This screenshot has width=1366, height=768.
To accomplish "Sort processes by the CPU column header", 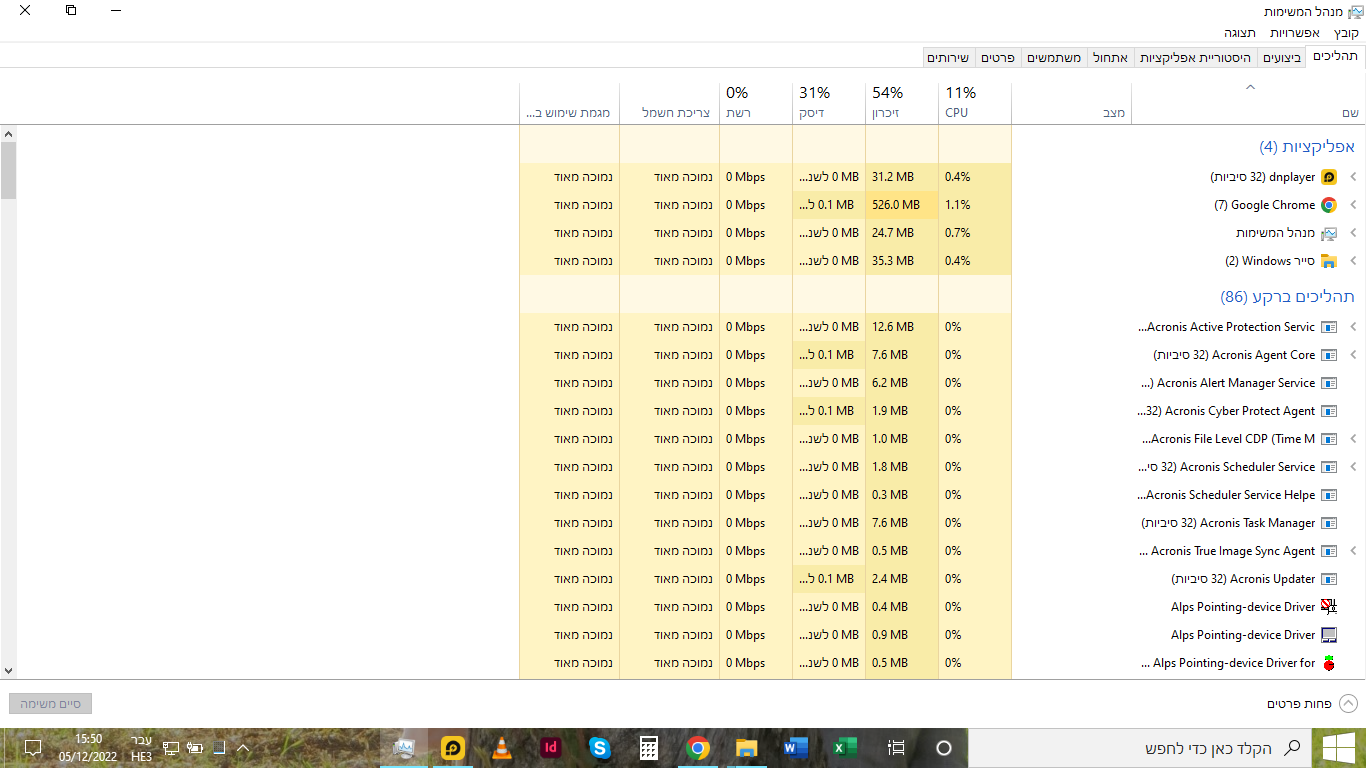I will [975, 102].
